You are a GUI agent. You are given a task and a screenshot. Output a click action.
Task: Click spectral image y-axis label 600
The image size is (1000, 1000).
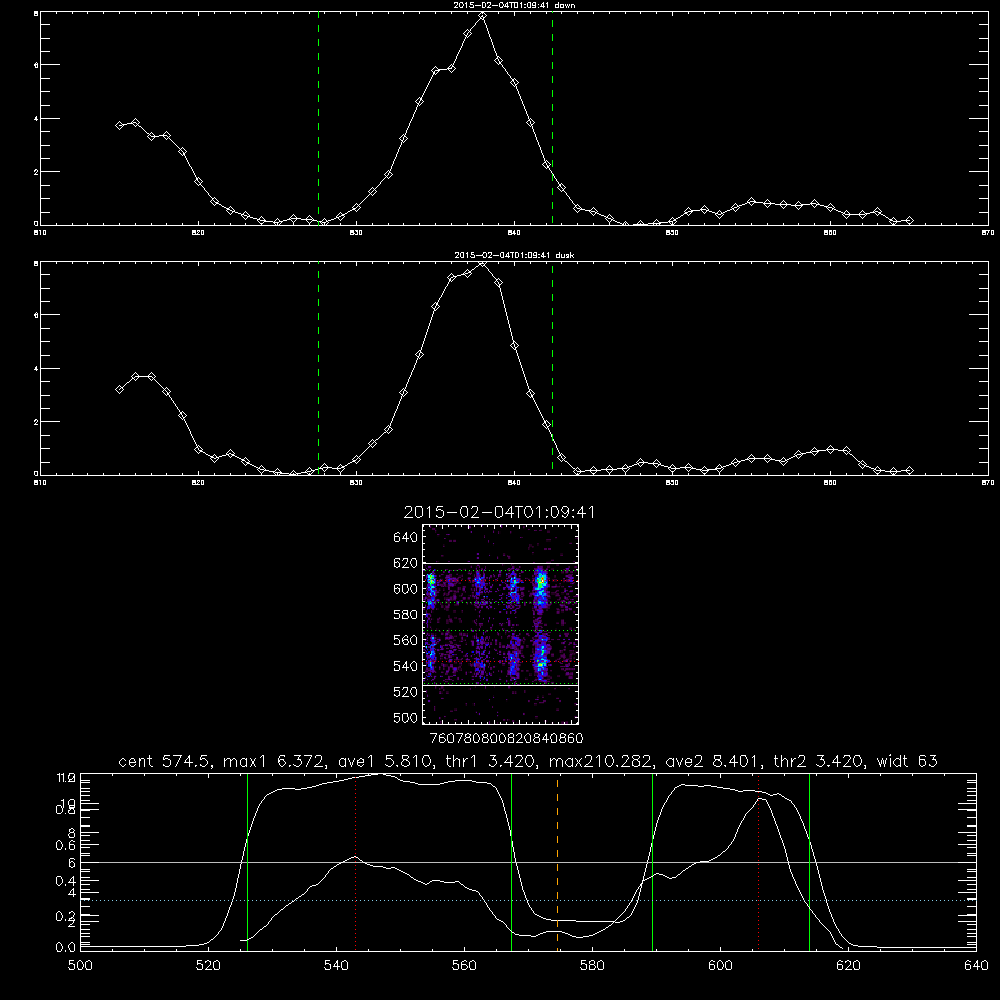[405, 589]
